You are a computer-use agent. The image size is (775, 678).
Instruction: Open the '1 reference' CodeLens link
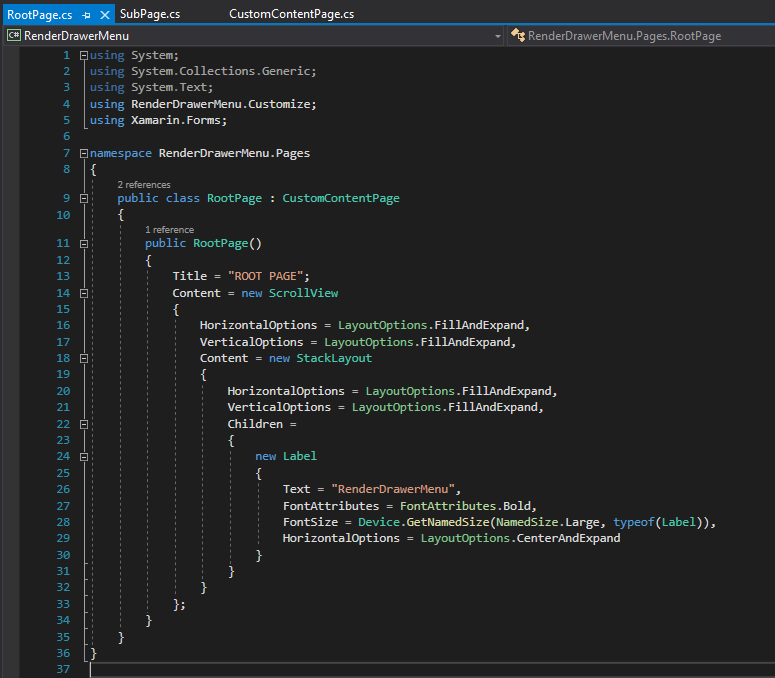[x=170, y=230]
